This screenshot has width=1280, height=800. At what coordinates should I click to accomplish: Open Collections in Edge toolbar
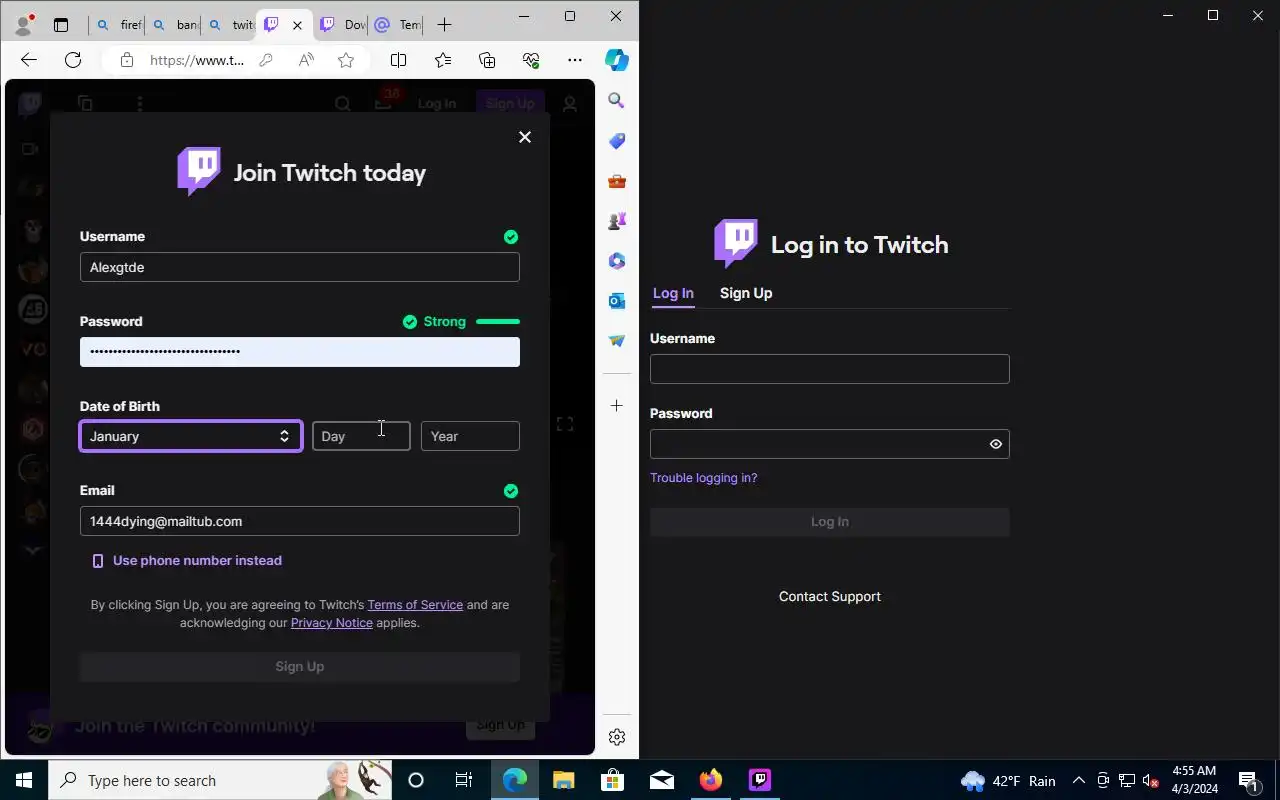pyautogui.click(x=487, y=60)
